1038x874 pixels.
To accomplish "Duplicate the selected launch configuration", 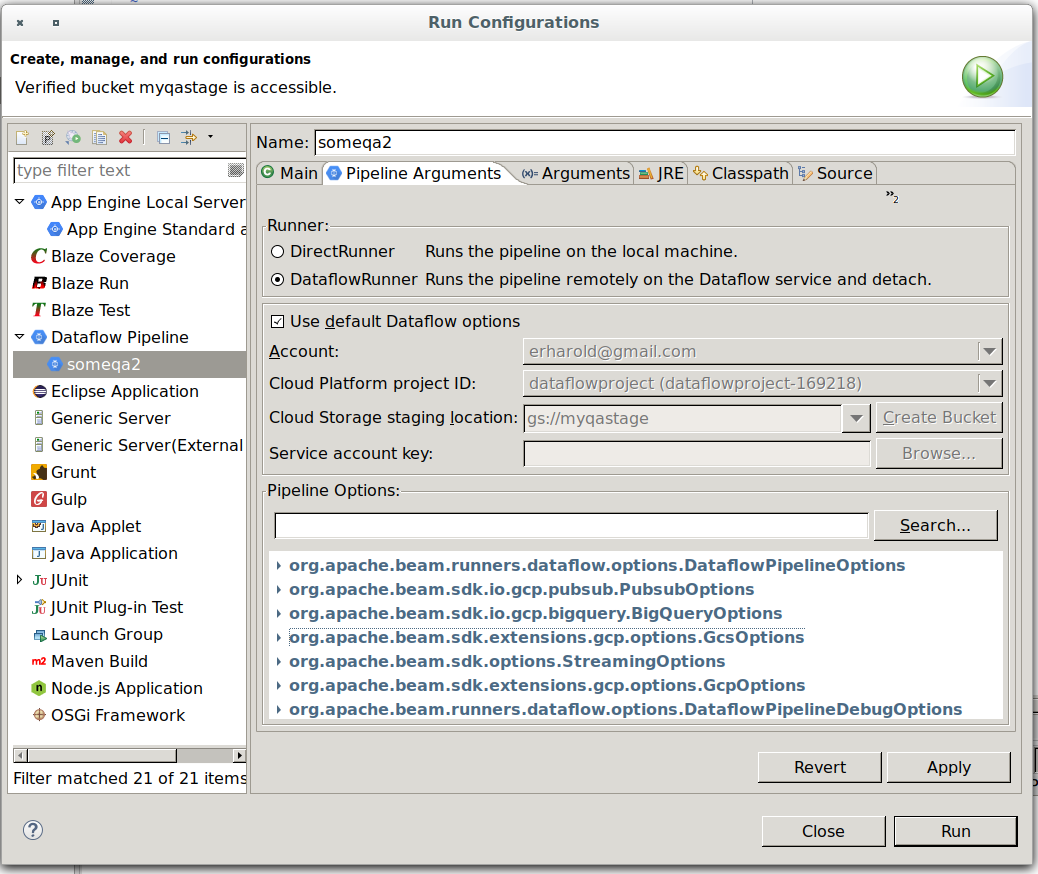I will click(99, 136).
